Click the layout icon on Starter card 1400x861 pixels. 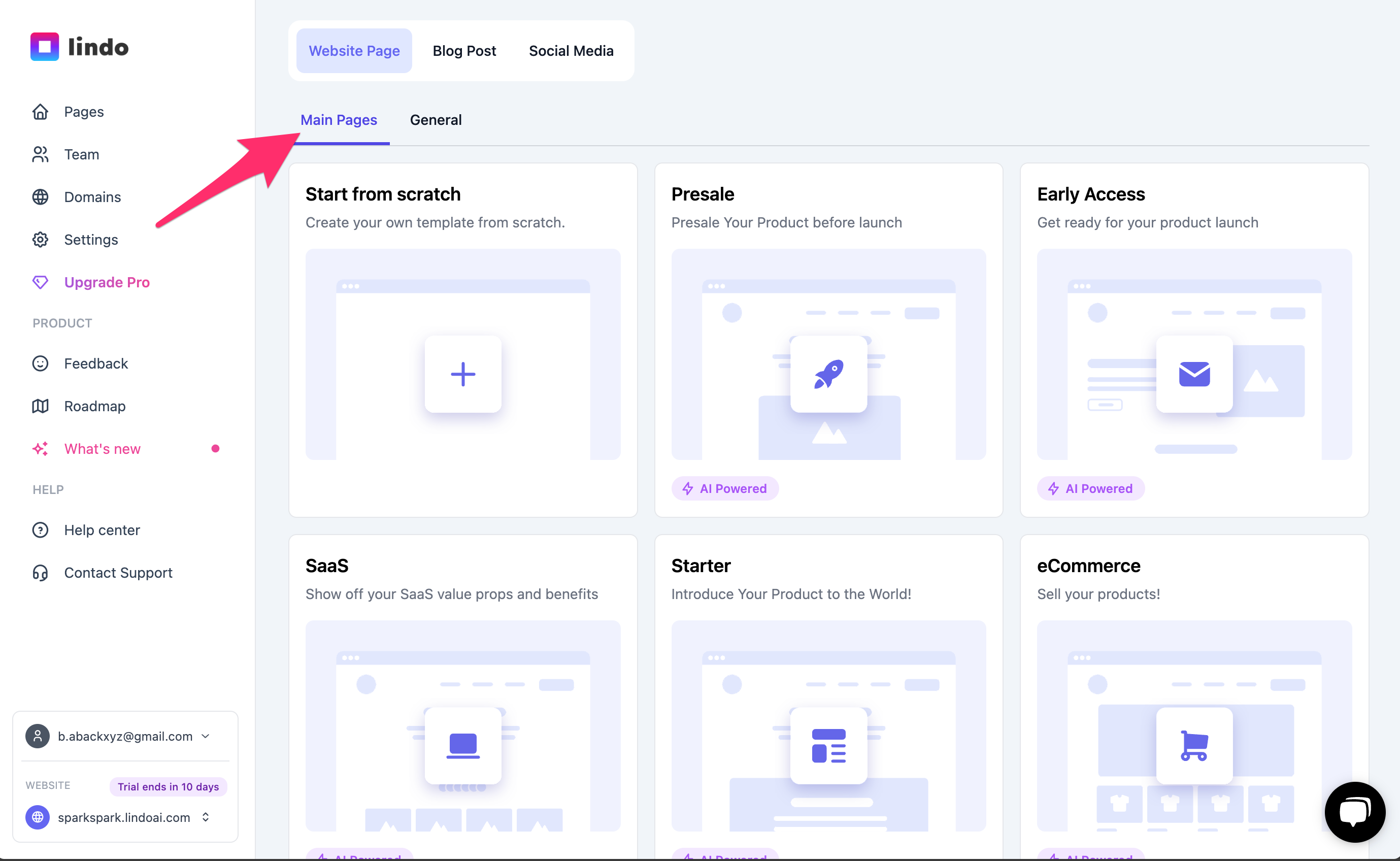828,745
